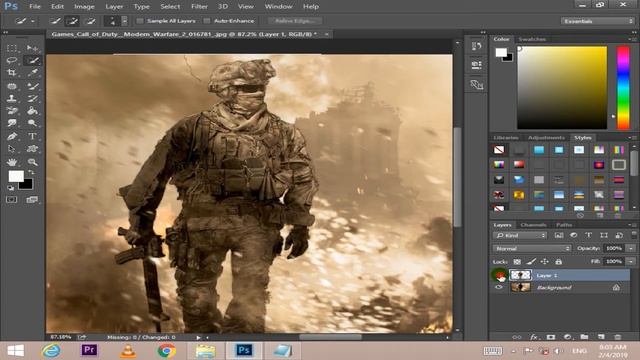Add layer mask button

[x=551, y=337]
